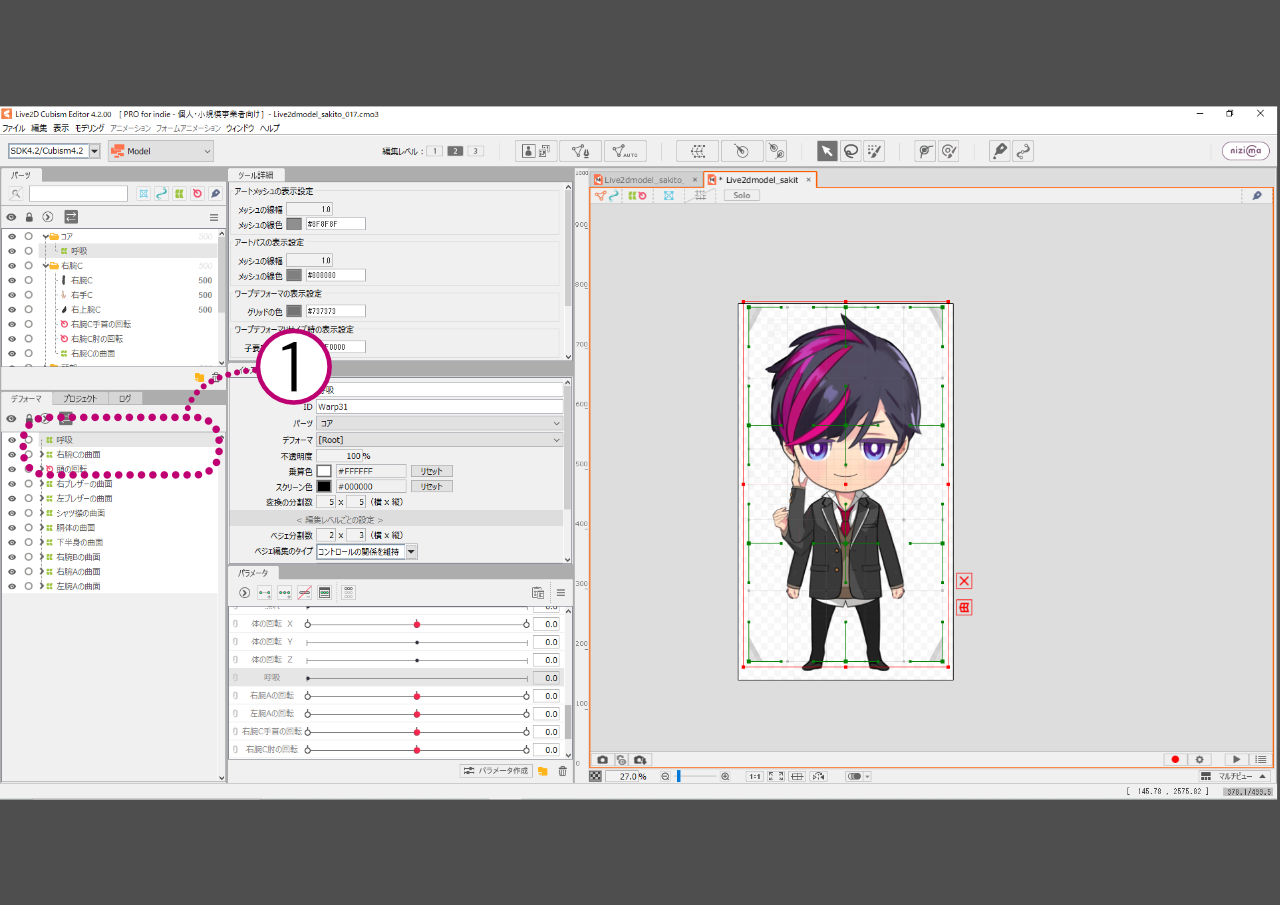Open the 編集 menu

coord(39,129)
